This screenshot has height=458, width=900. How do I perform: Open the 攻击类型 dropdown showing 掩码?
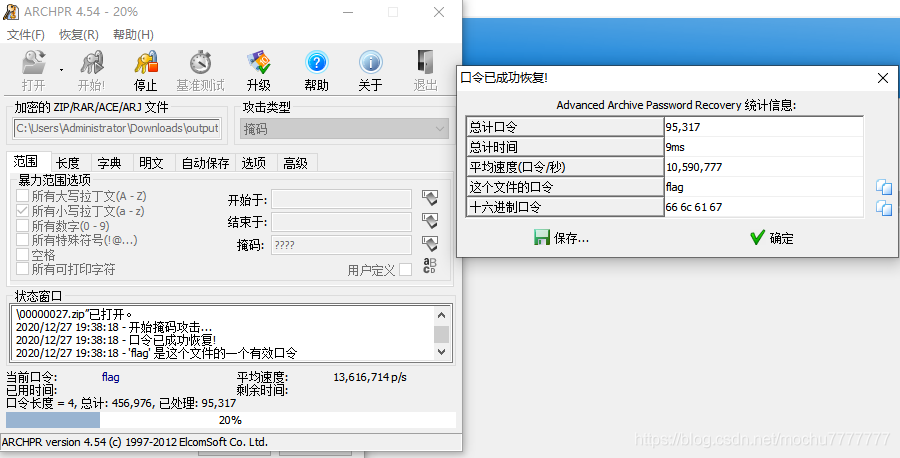tap(344, 129)
